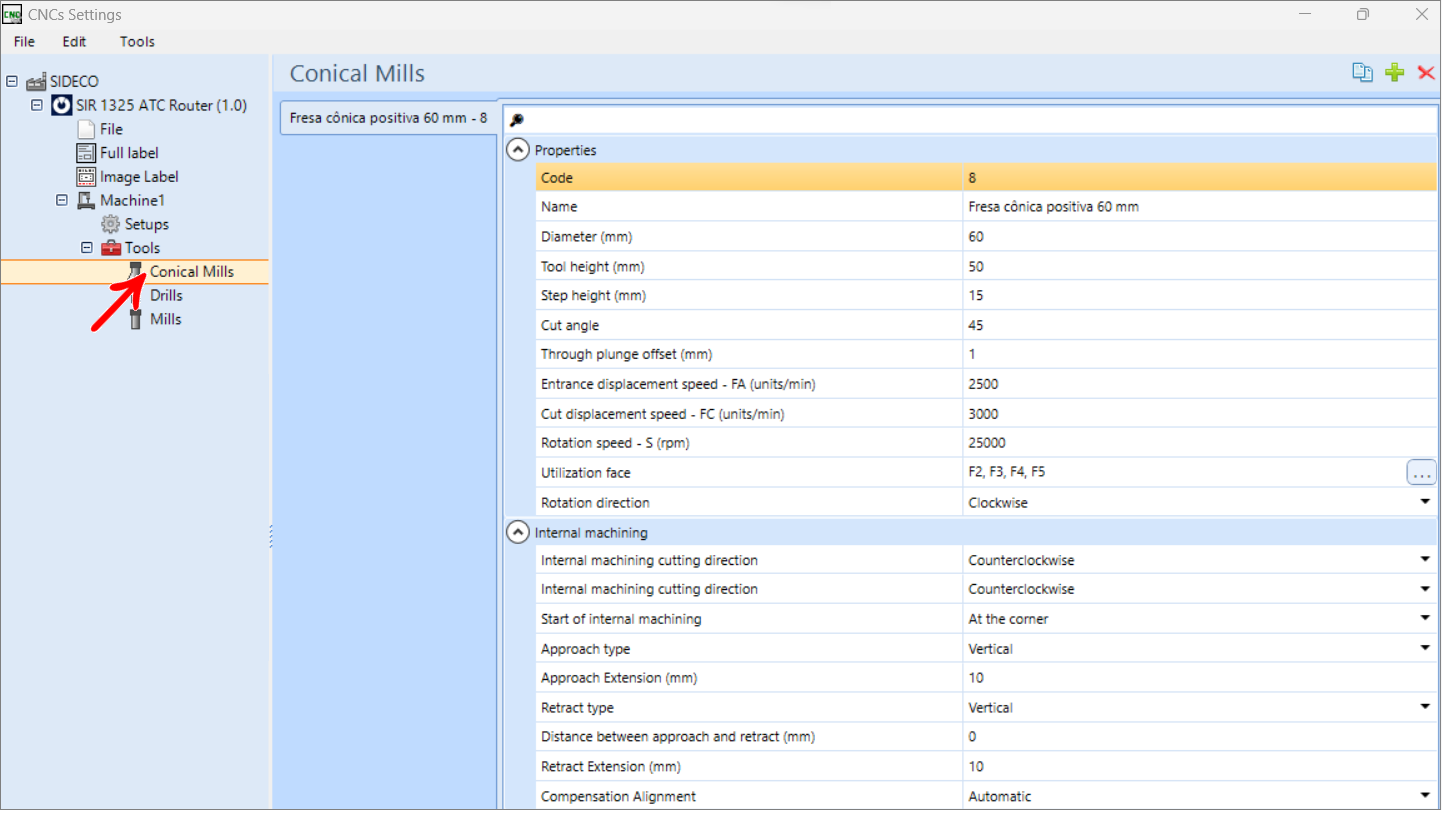
Task: Click the SIR 1325 ATC Router icon
Action: pos(62,105)
